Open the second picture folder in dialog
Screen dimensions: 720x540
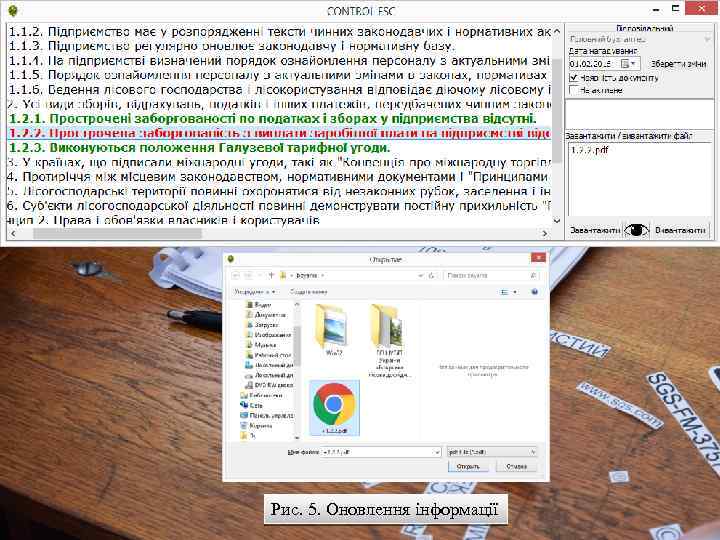click(x=389, y=341)
